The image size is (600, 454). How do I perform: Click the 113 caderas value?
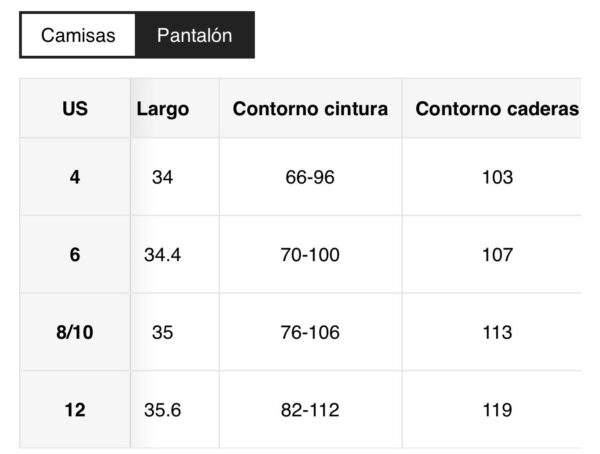pyautogui.click(x=496, y=332)
